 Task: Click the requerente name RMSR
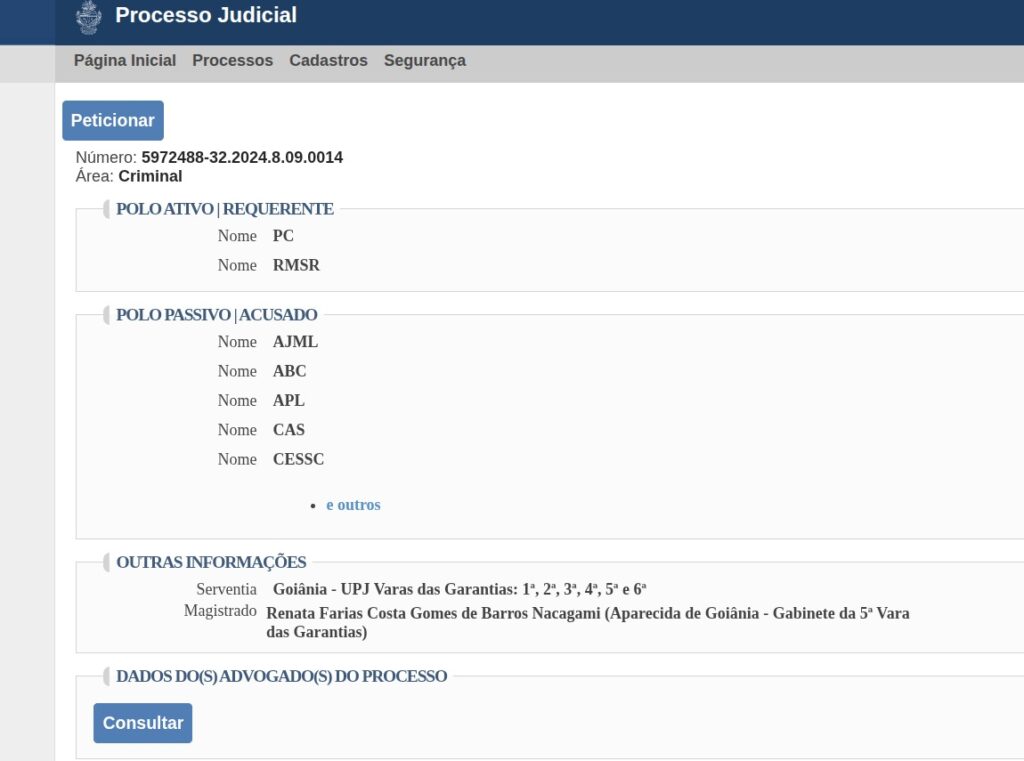tap(296, 266)
